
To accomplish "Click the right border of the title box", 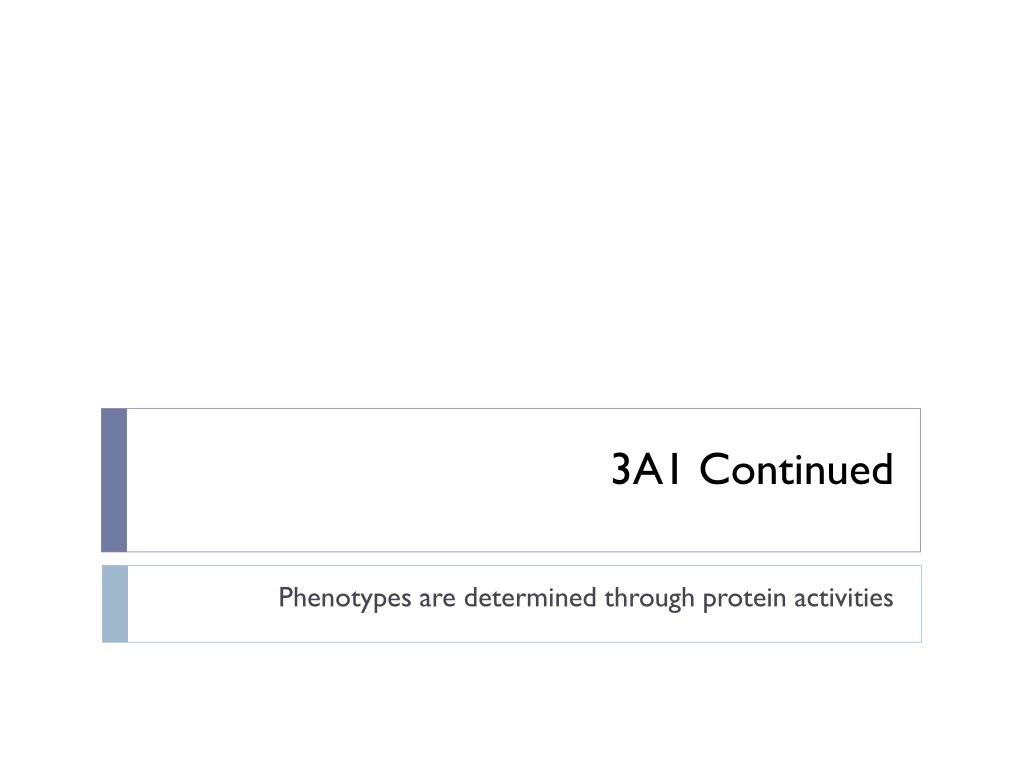I will [x=920, y=480].
